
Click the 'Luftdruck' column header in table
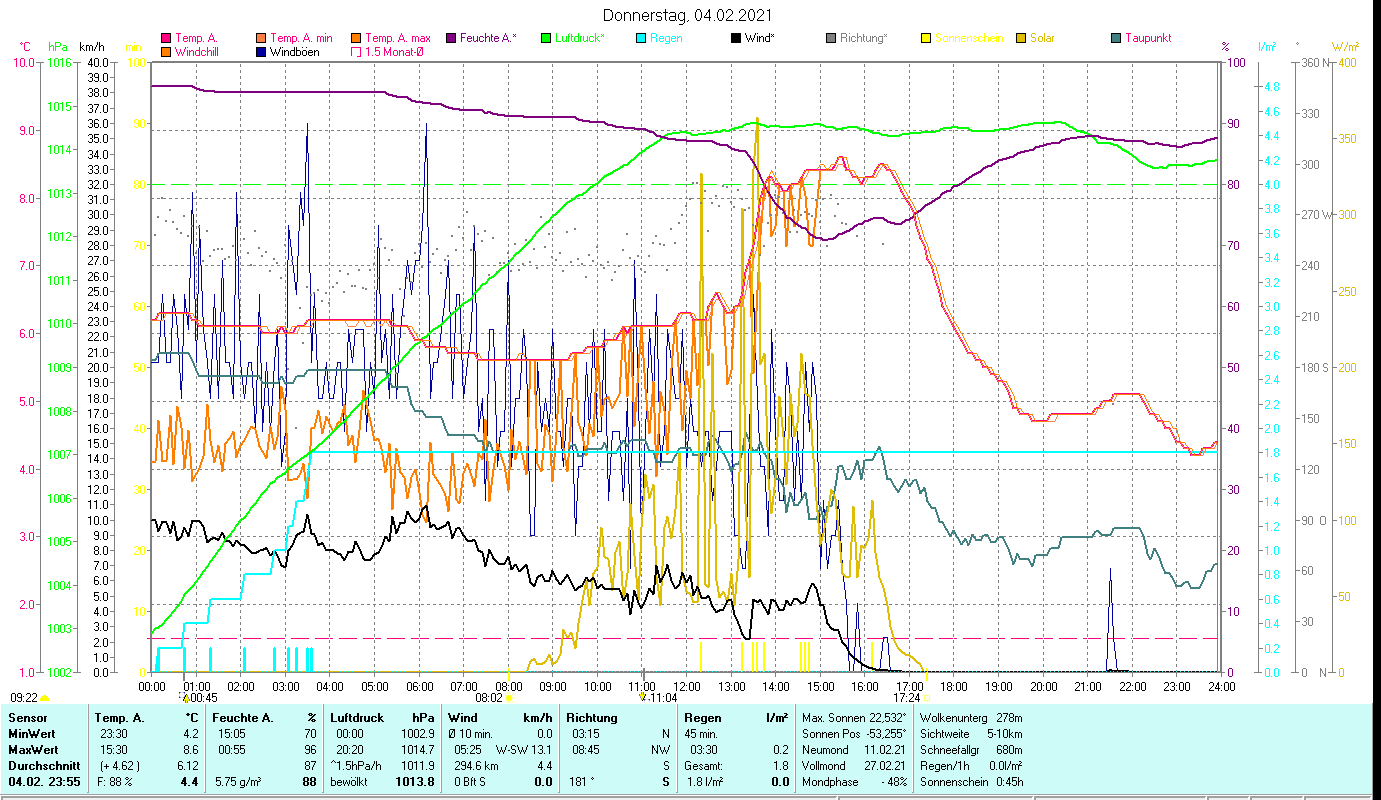click(x=357, y=718)
